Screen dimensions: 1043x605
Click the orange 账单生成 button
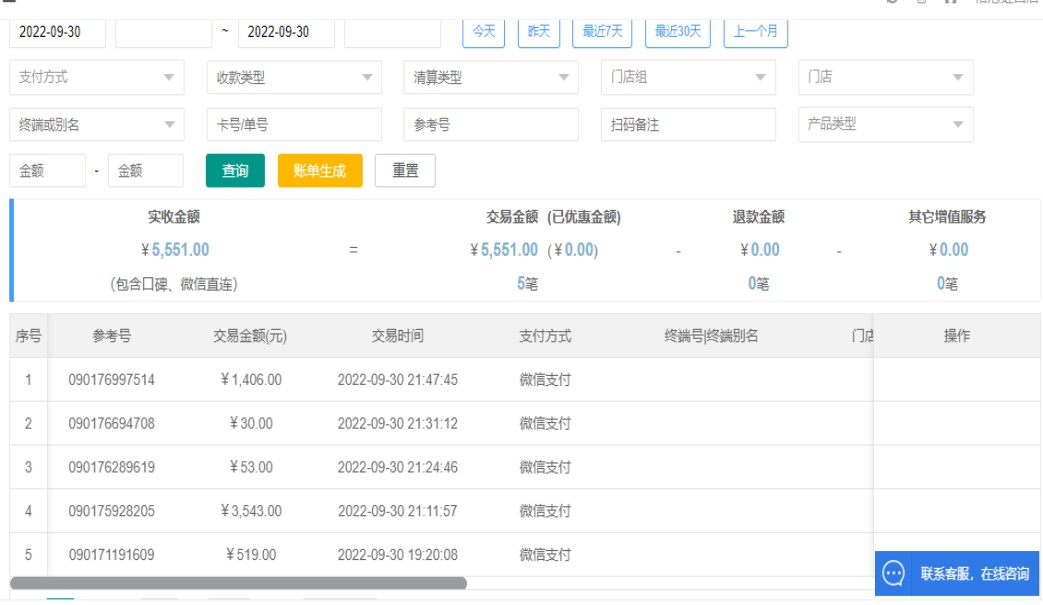tap(320, 171)
